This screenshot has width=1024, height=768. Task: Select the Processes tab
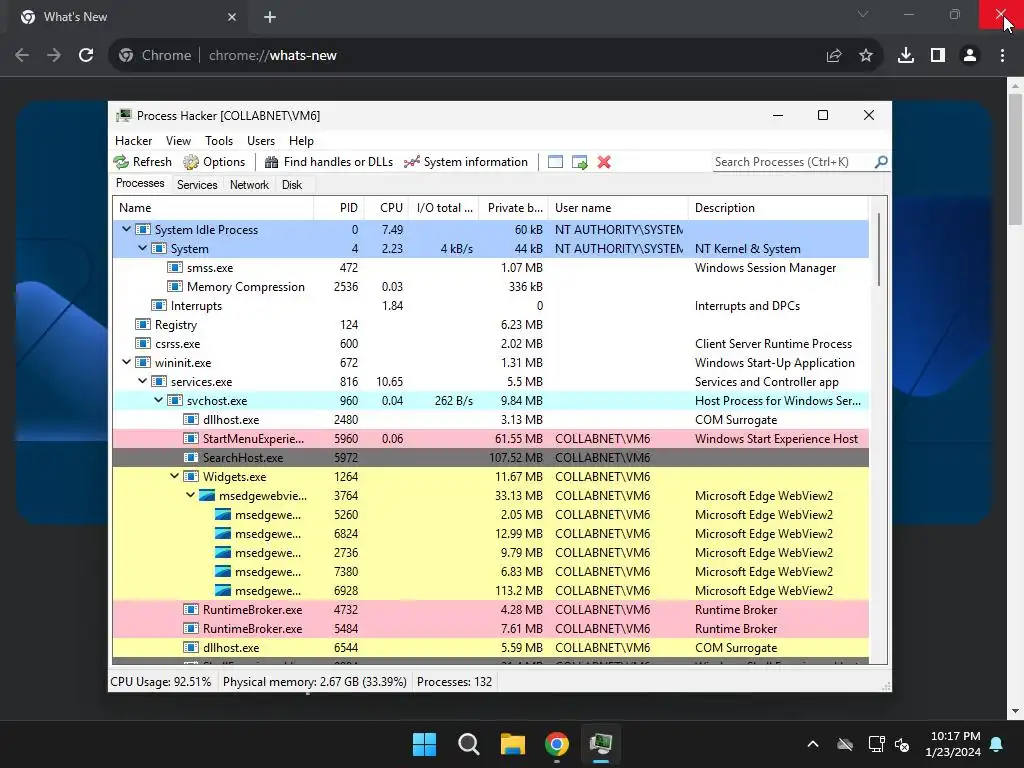pos(140,184)
